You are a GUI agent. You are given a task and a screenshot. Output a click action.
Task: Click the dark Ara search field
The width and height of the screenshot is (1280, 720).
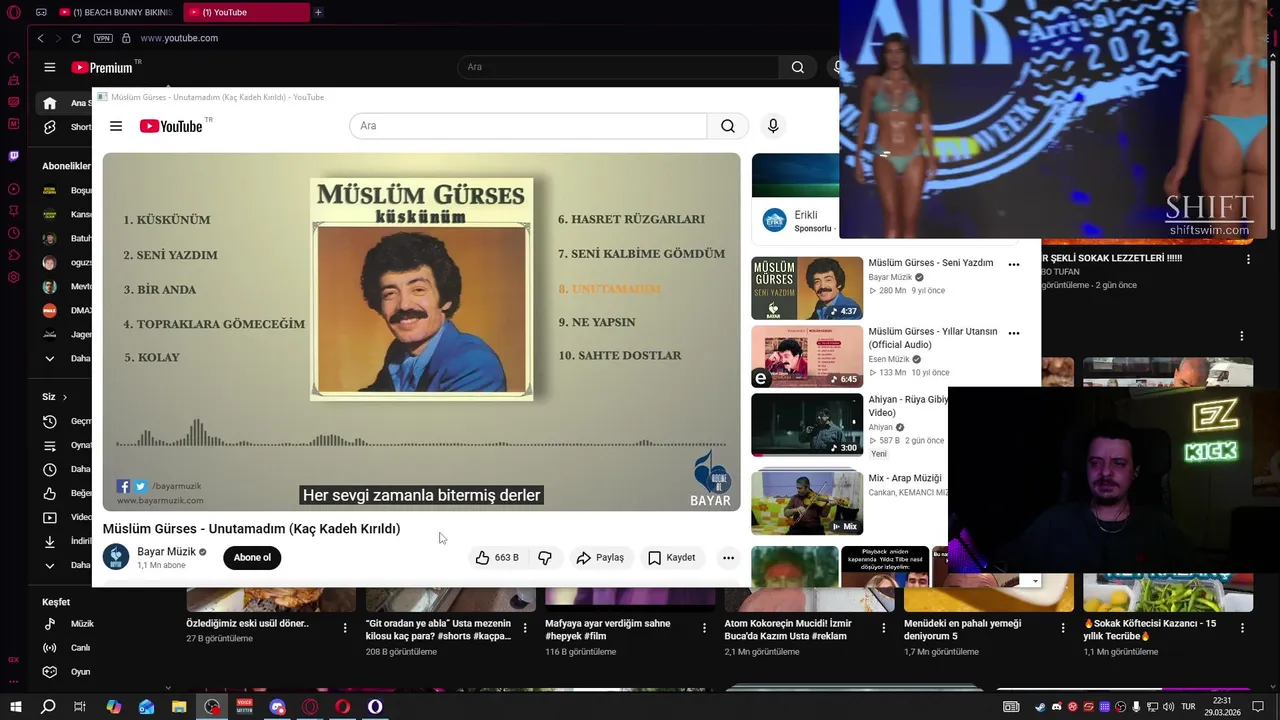point(618,67)
